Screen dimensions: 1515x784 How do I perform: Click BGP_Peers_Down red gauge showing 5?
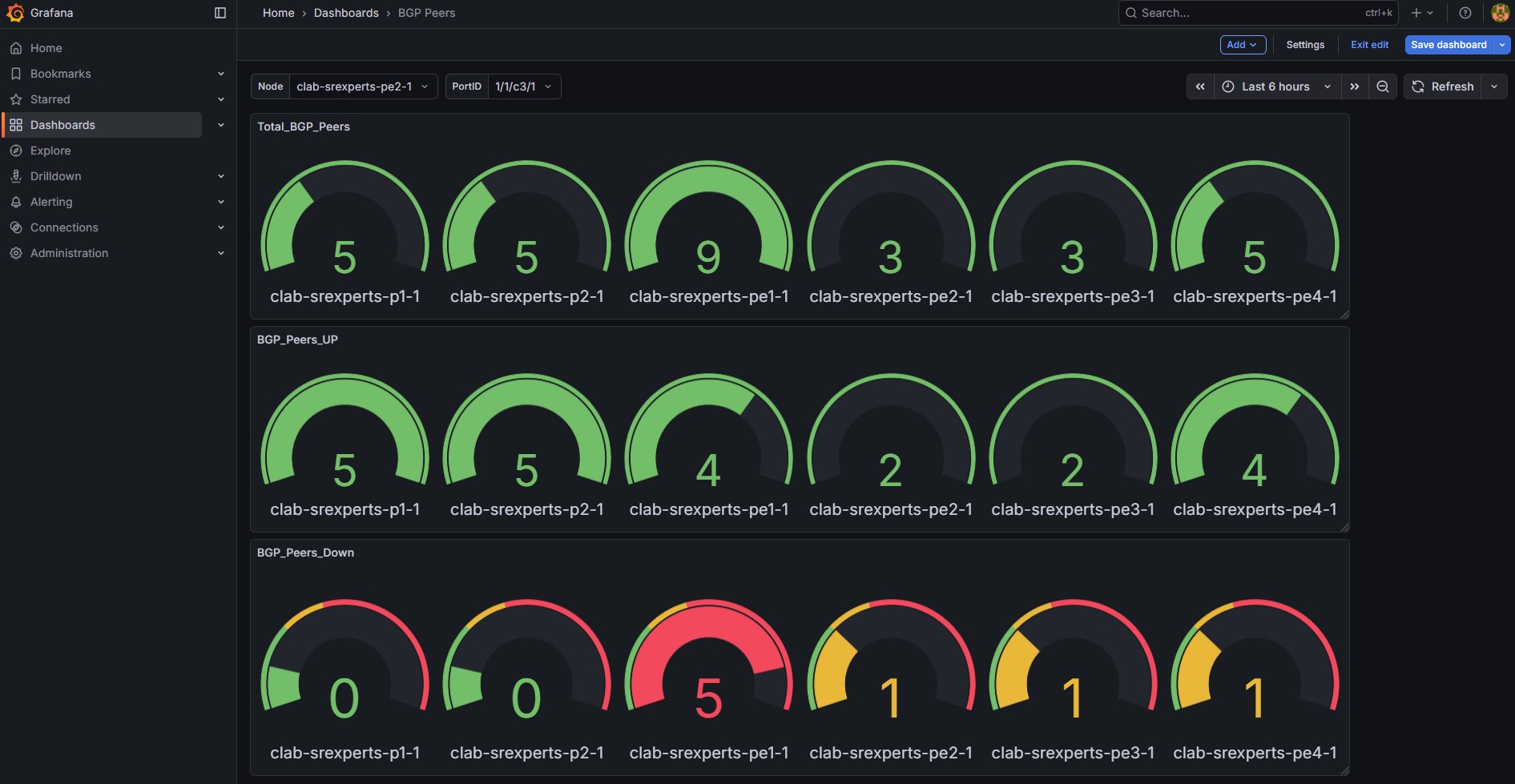coord(709,661)
